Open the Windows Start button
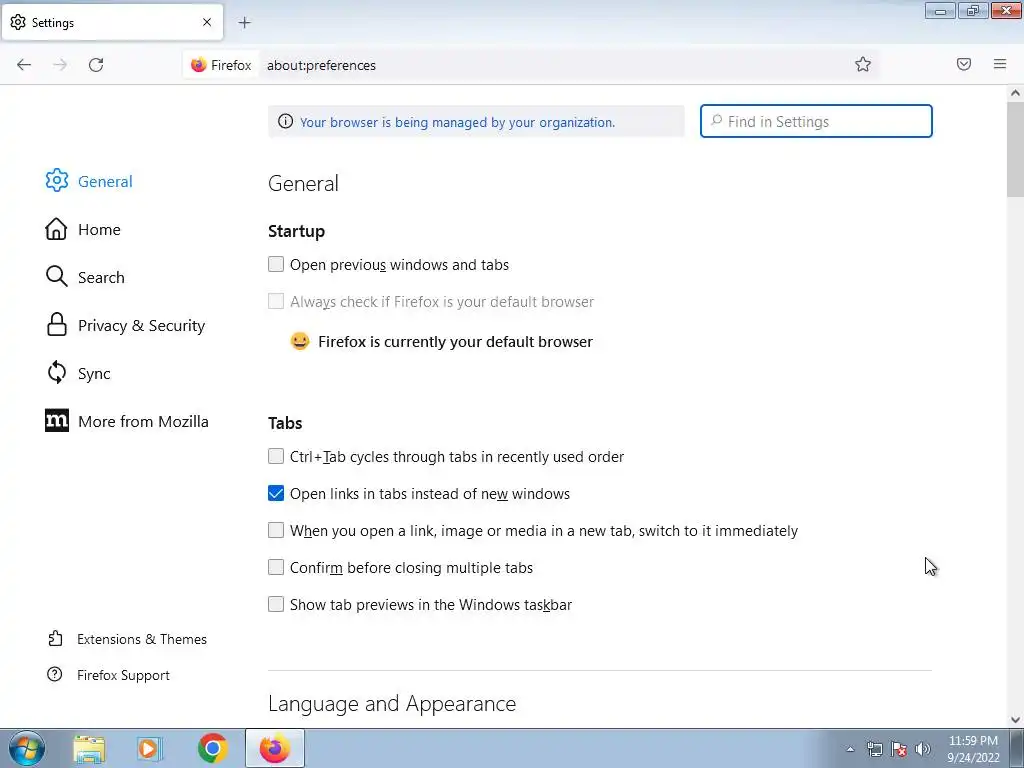The image size is (1024, 768). [26, 748]
